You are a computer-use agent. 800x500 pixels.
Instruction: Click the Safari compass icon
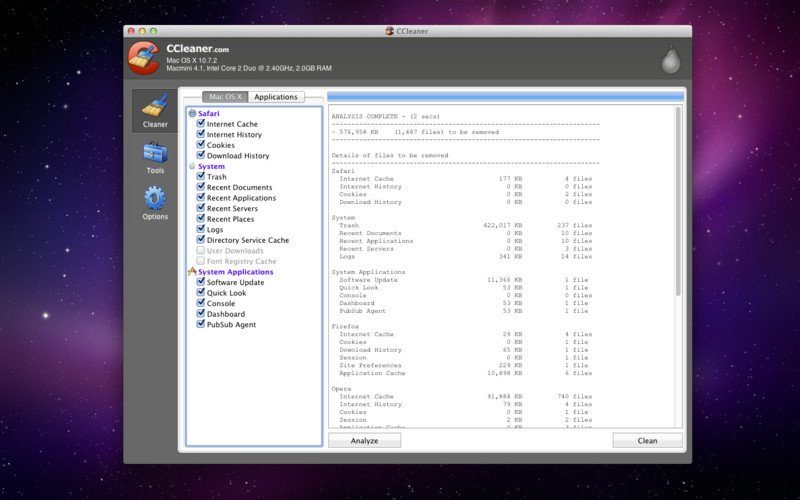coord(192,113)
